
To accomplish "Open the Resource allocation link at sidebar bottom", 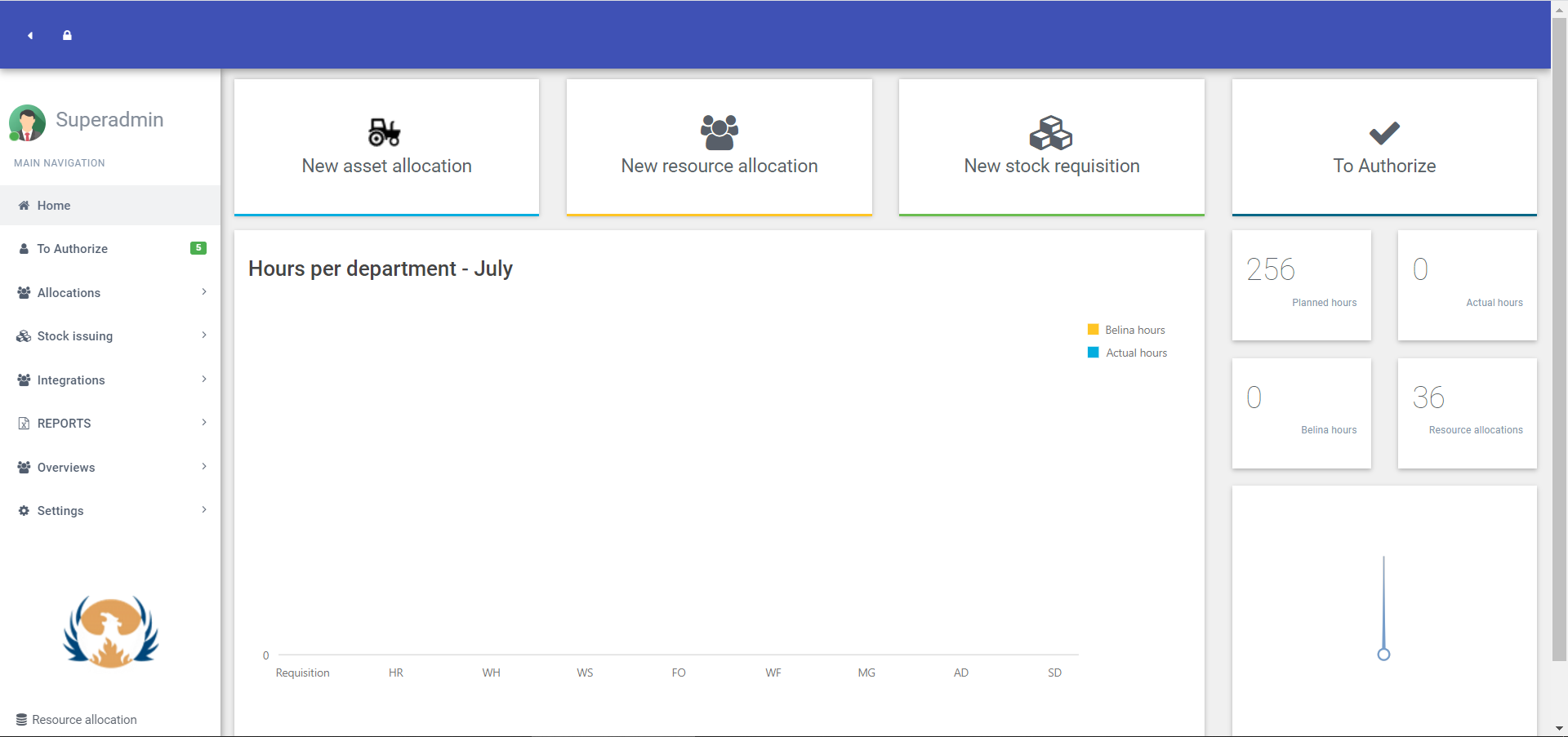I will pos(84,720).
